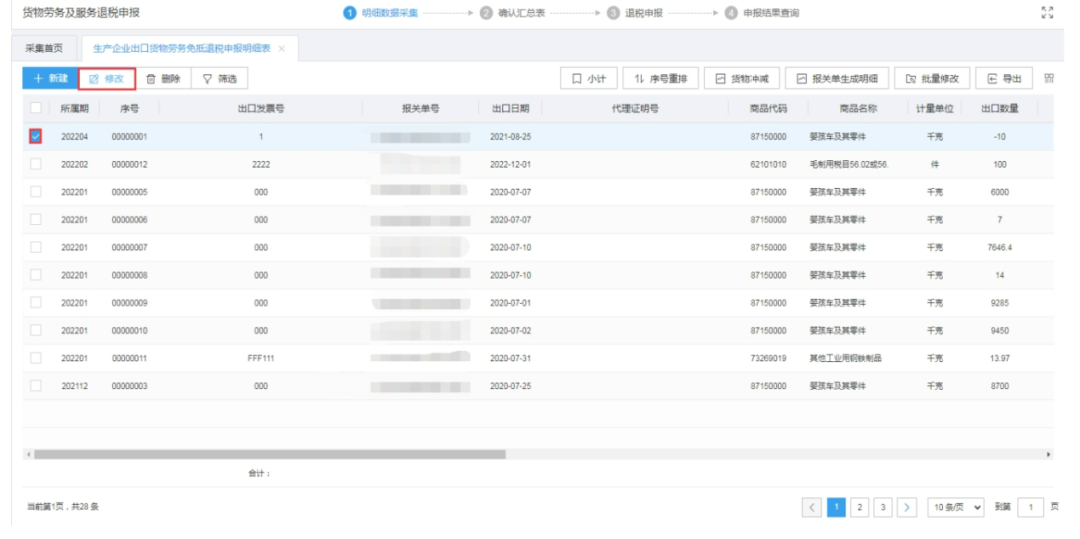The image size is (1080, 539).
Task: Select page 3 in pagination
Action: click(x=883, y=507)
